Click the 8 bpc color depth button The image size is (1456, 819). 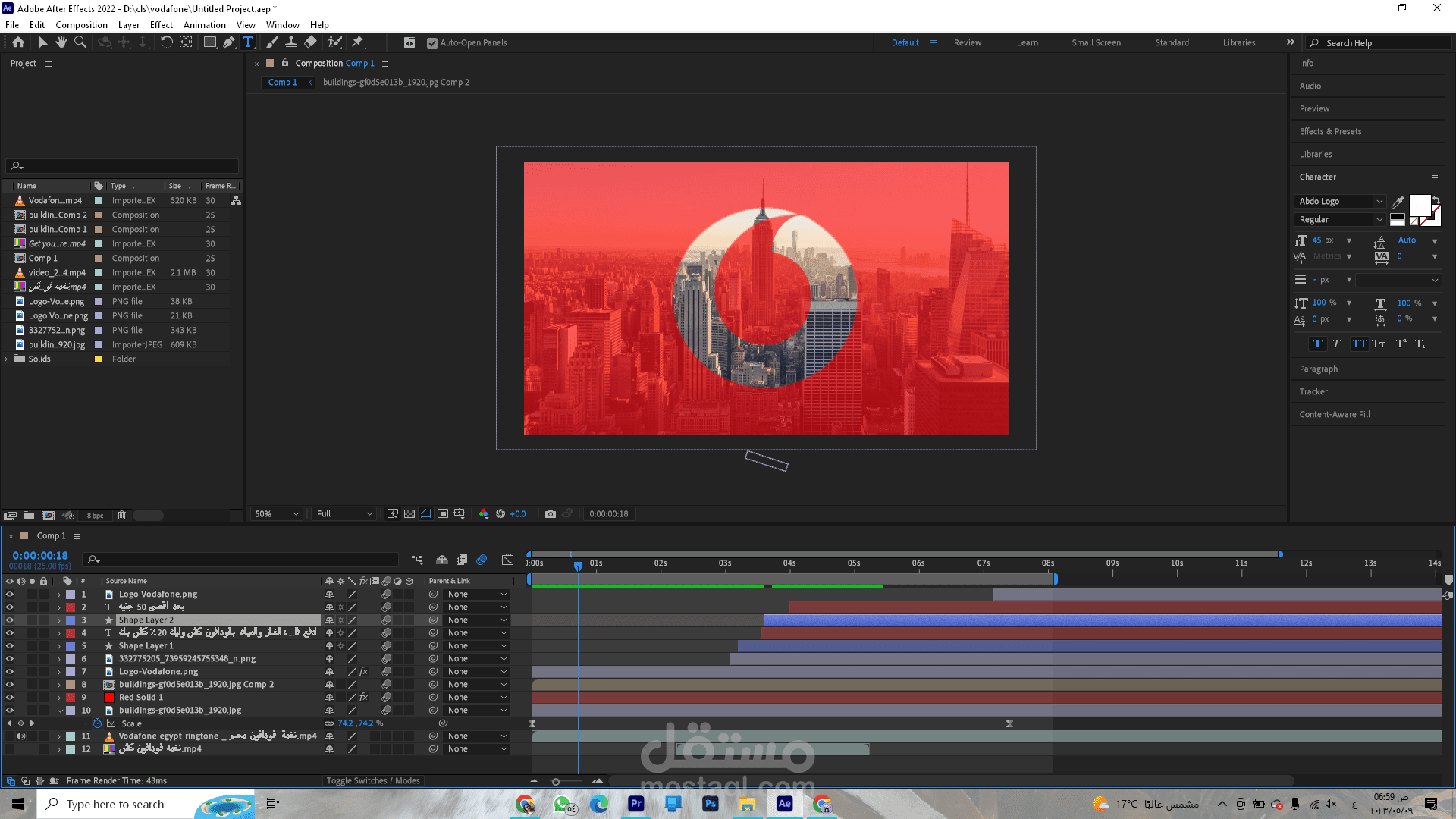95,516
